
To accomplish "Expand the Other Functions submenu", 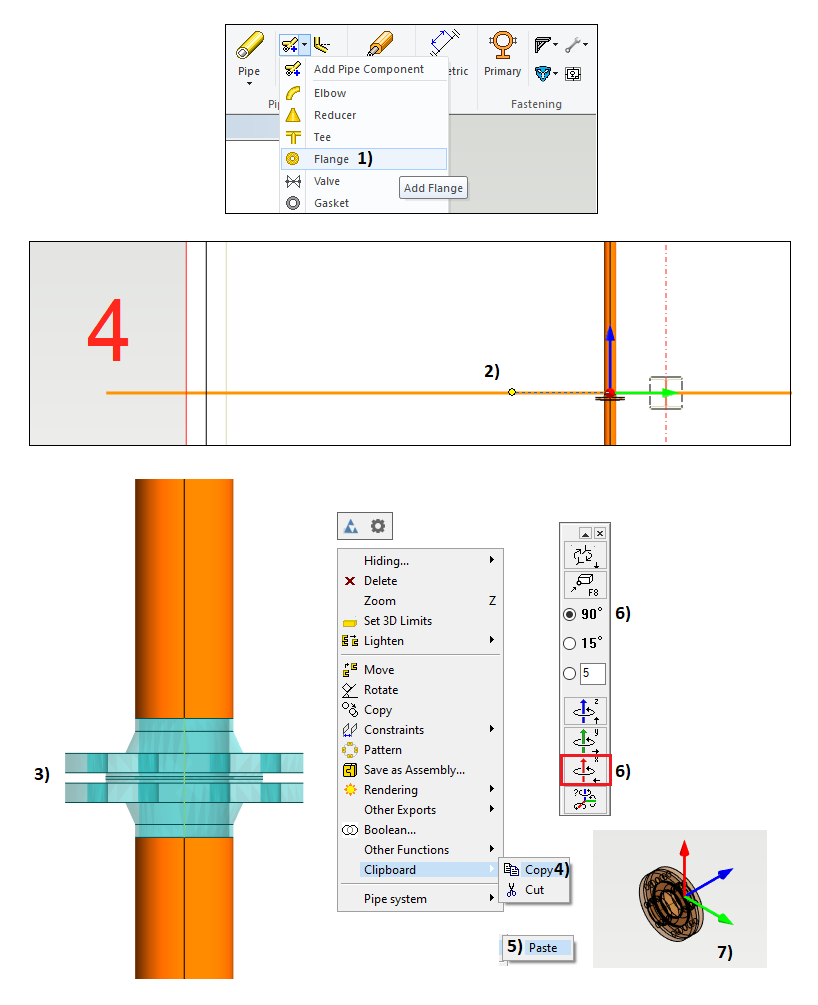I will (420, 849).
